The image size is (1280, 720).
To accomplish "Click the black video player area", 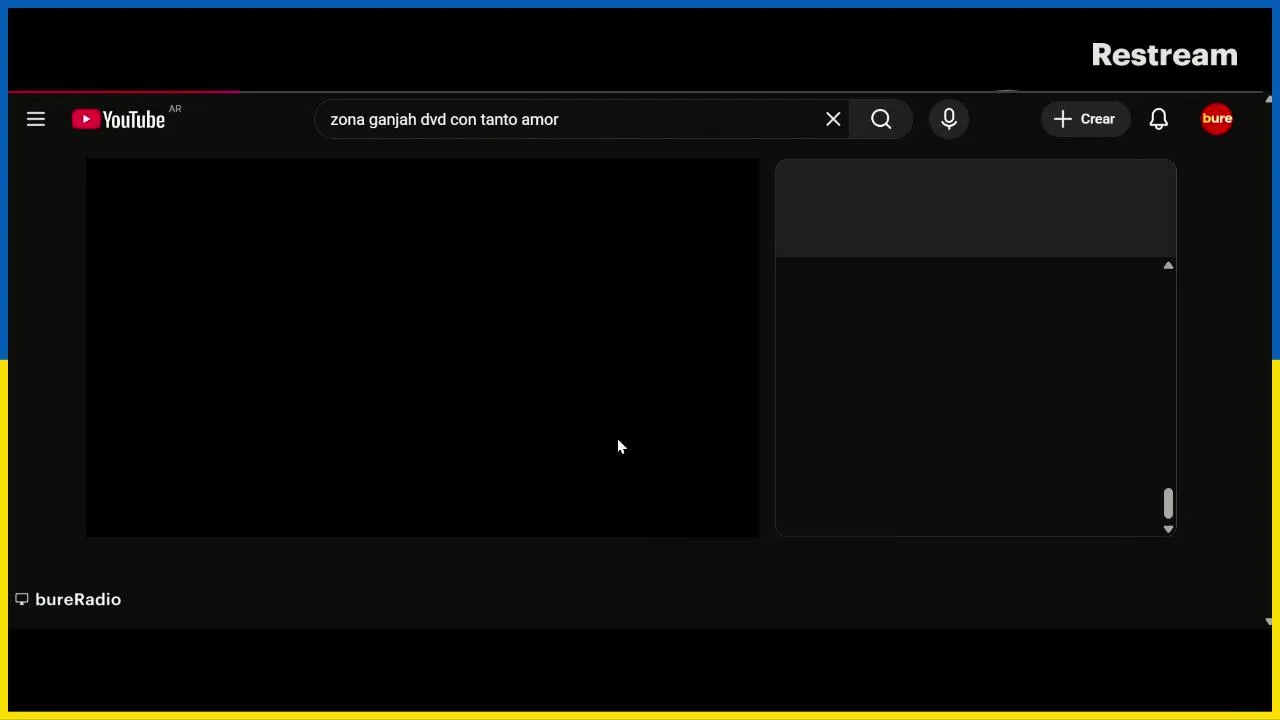I will (422, 348).
